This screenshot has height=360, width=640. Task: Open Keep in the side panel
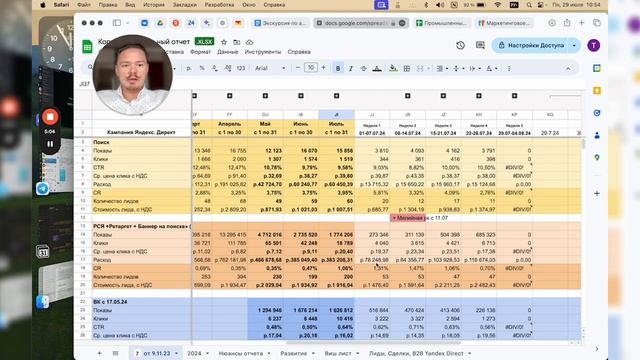click(597, 90)
